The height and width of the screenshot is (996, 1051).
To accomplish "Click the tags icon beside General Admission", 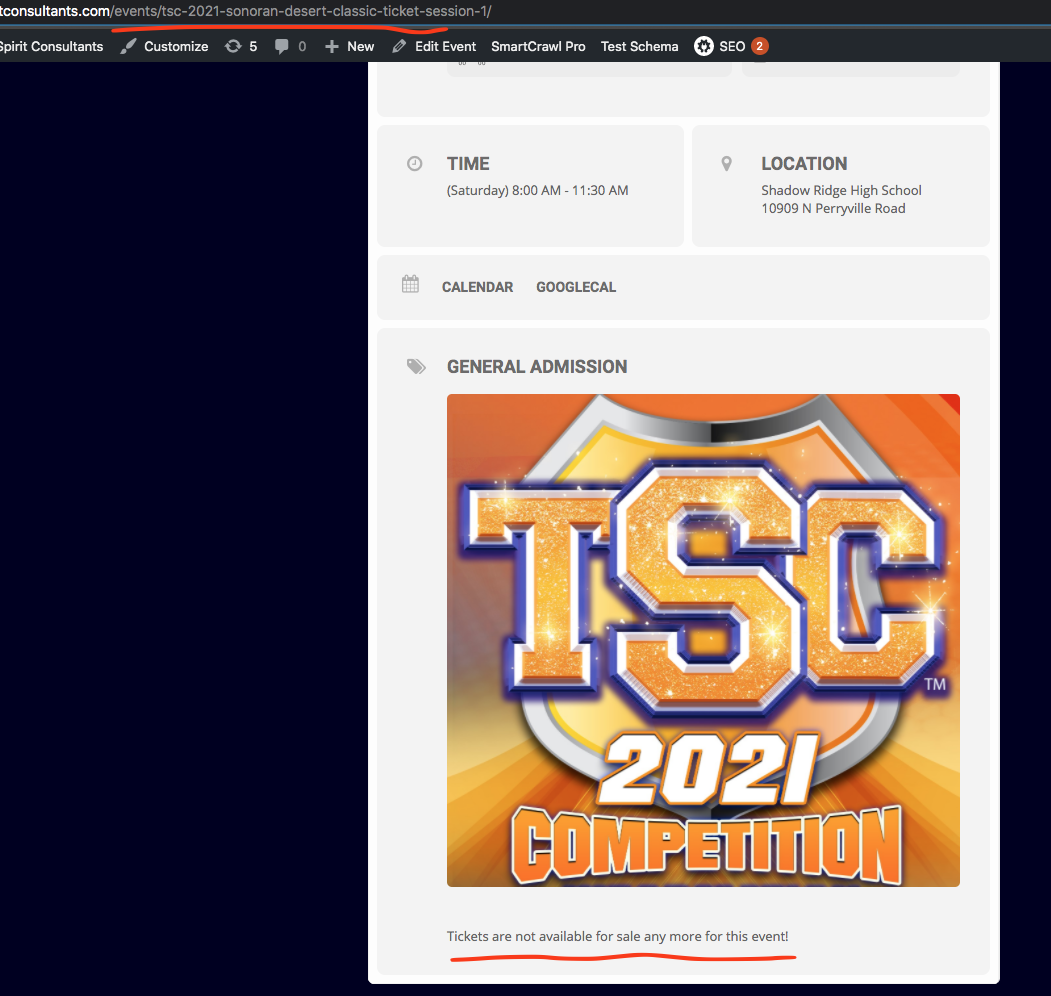I will pos(416,367).
